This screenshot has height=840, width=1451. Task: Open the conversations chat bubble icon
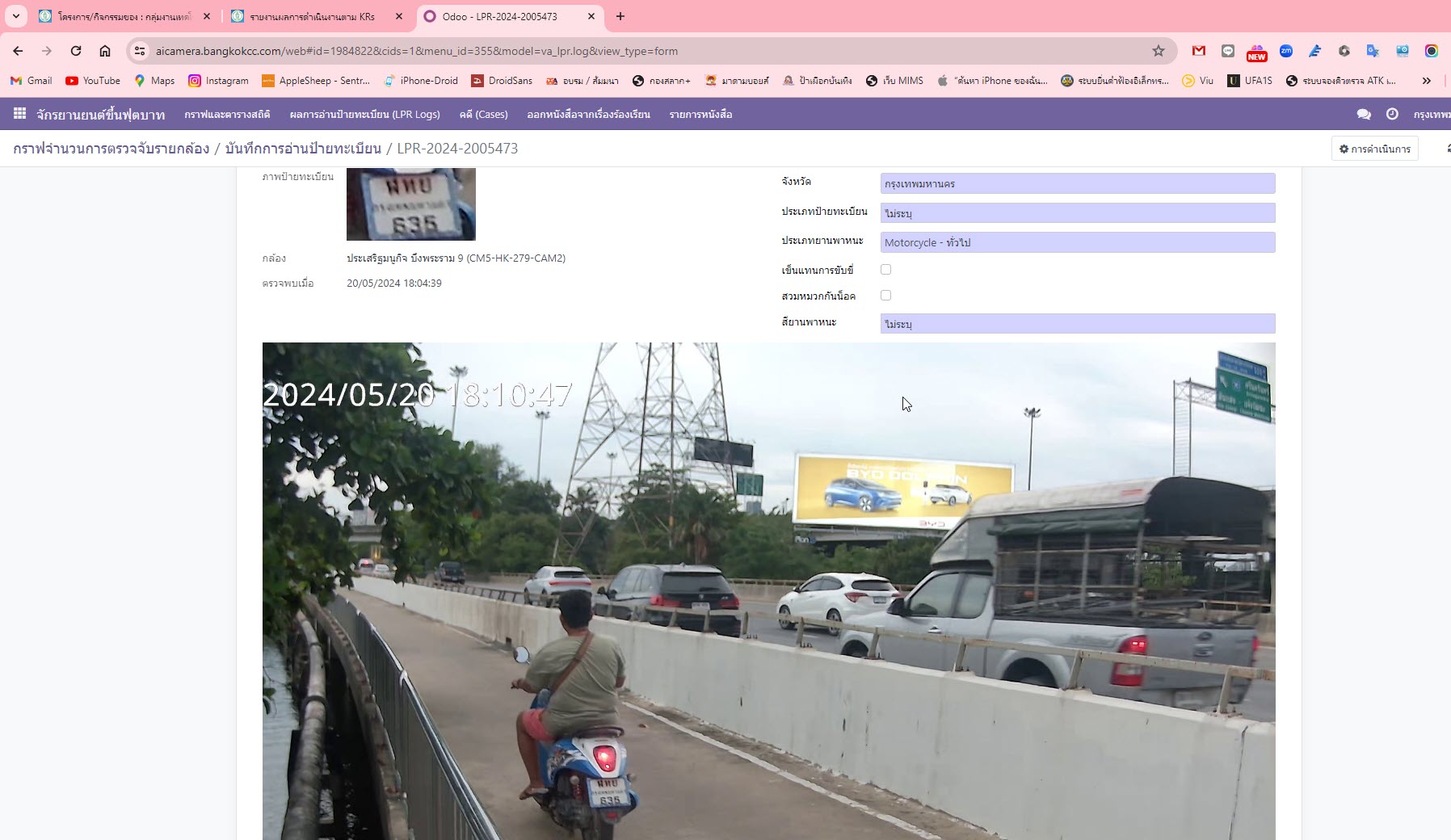click(1364, 115)
